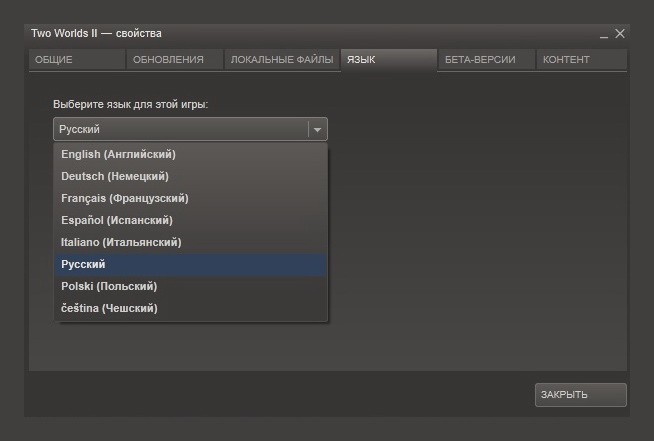
Task: Choose Deutsch (Немецкий) language option
Action: click(x=191, y=176)
